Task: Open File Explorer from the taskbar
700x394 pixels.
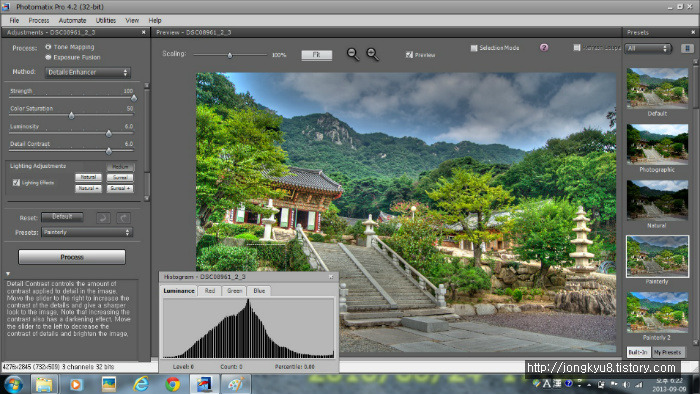Action: click(x=44, y=384)
